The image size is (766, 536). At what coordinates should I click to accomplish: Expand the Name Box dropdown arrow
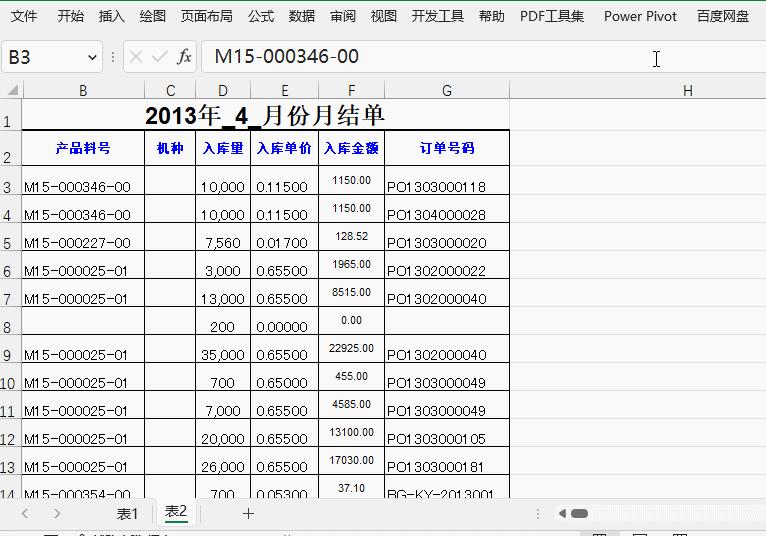pyautogui.click(x=92, y=57)
